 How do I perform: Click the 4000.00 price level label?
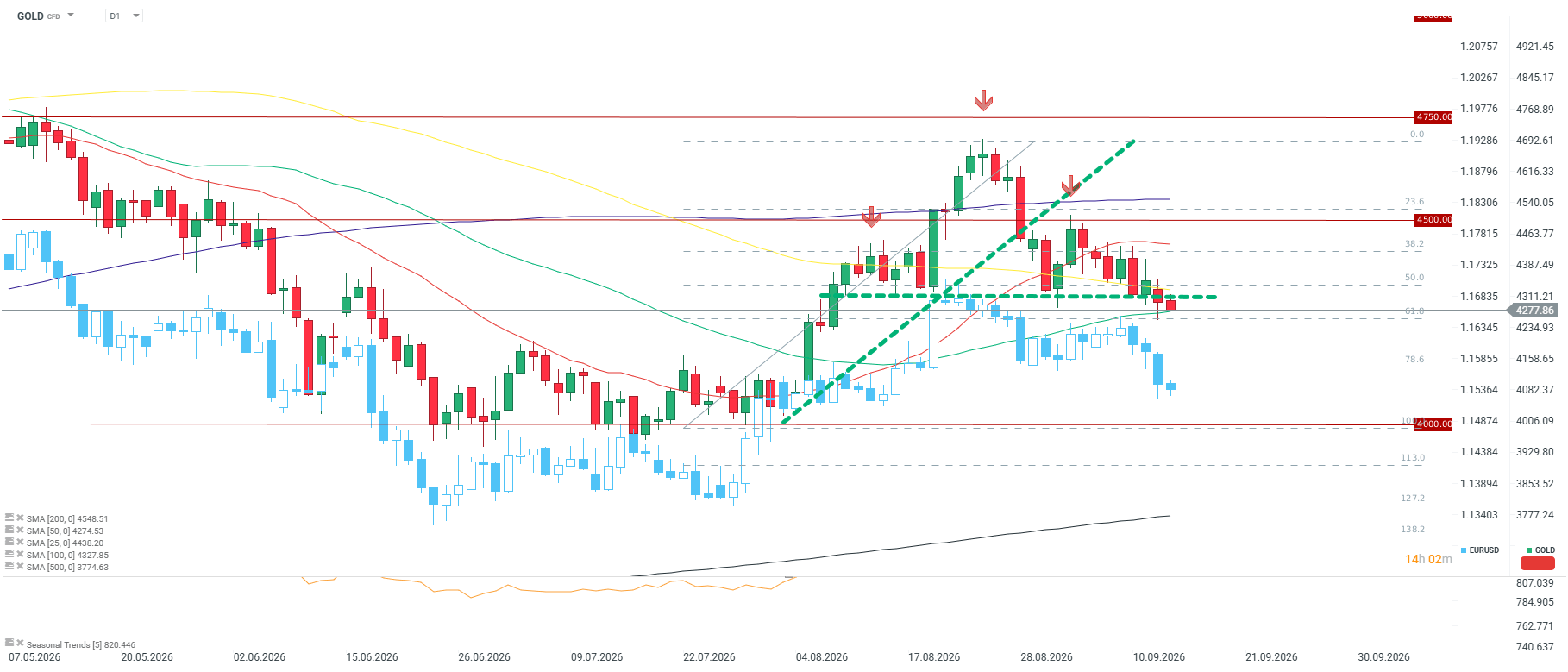coord(1433,424)
